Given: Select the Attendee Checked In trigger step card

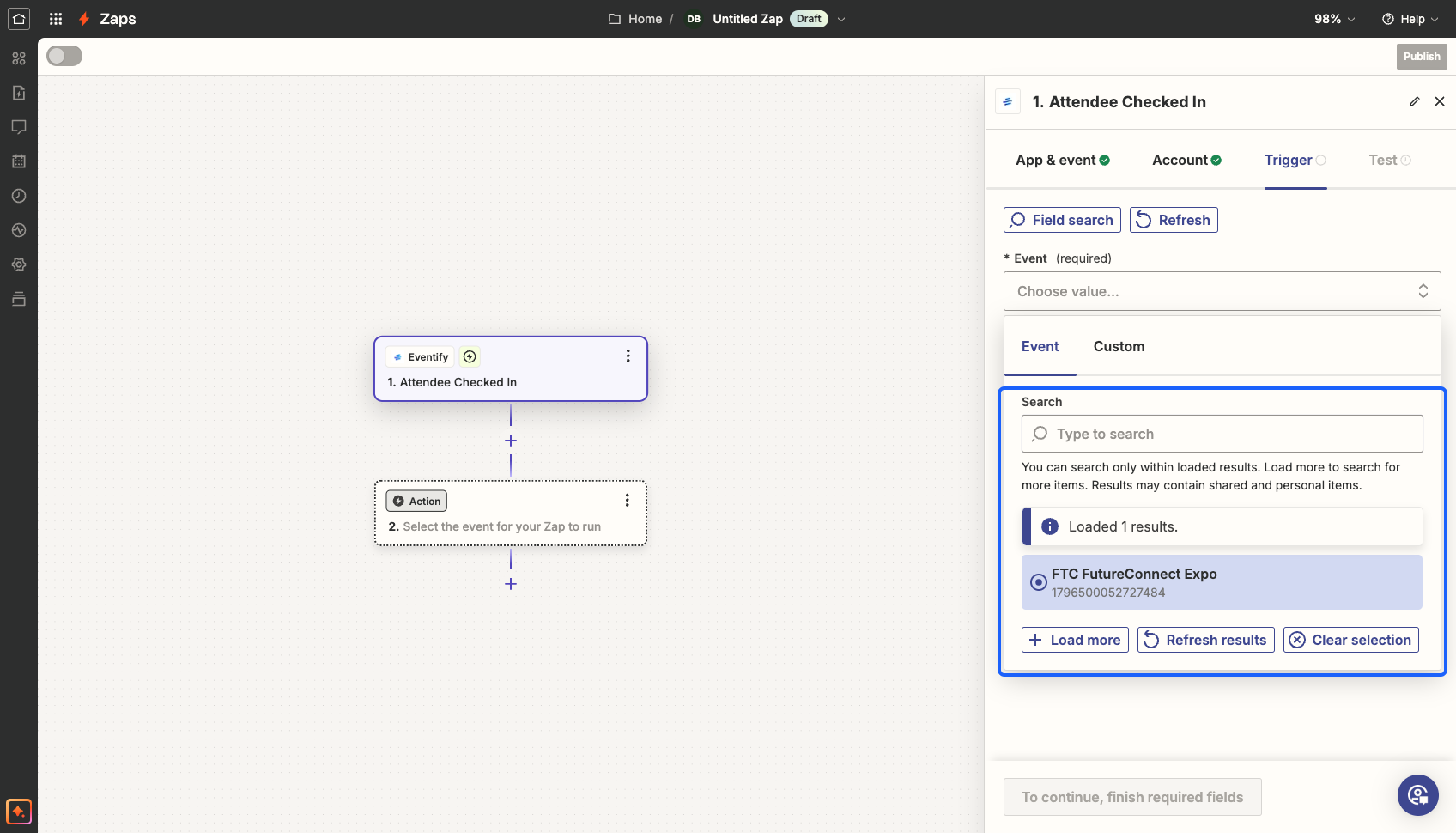Looking at the screenshot, I should 511,368.
